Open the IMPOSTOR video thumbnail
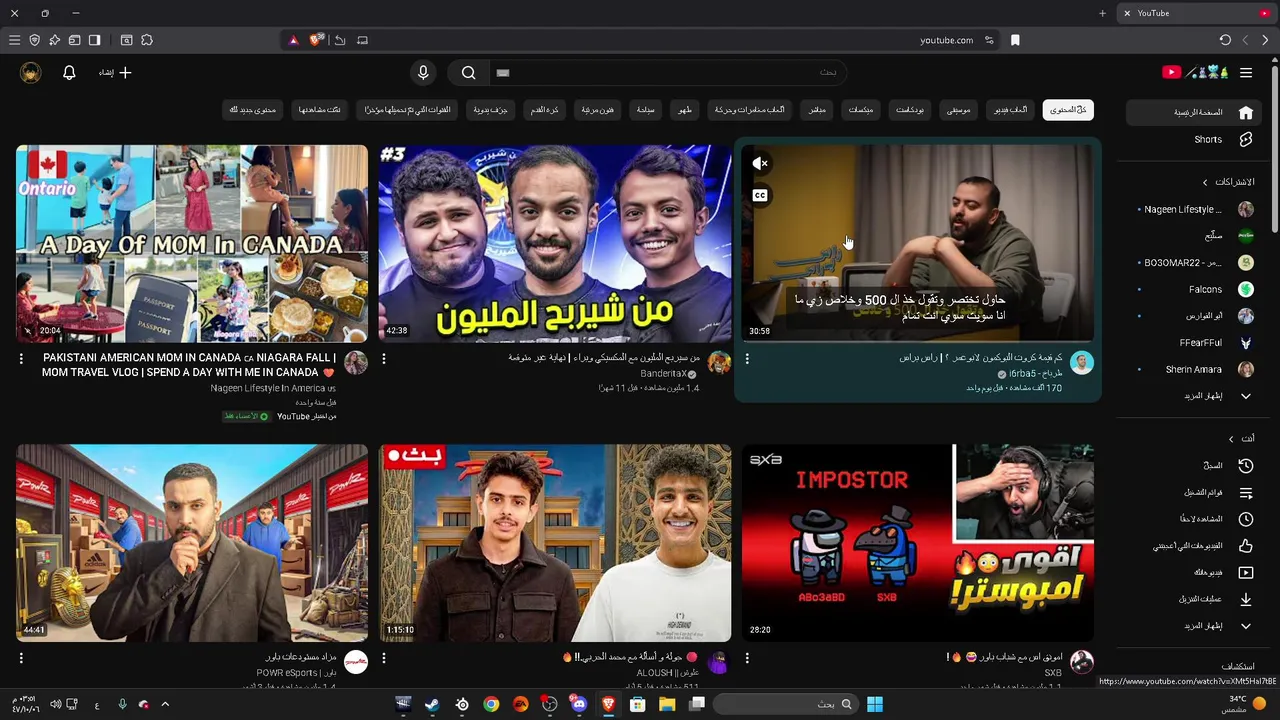Image resolution: width=1280 pixels, height=720 pixels. click(x=918, y=542)
